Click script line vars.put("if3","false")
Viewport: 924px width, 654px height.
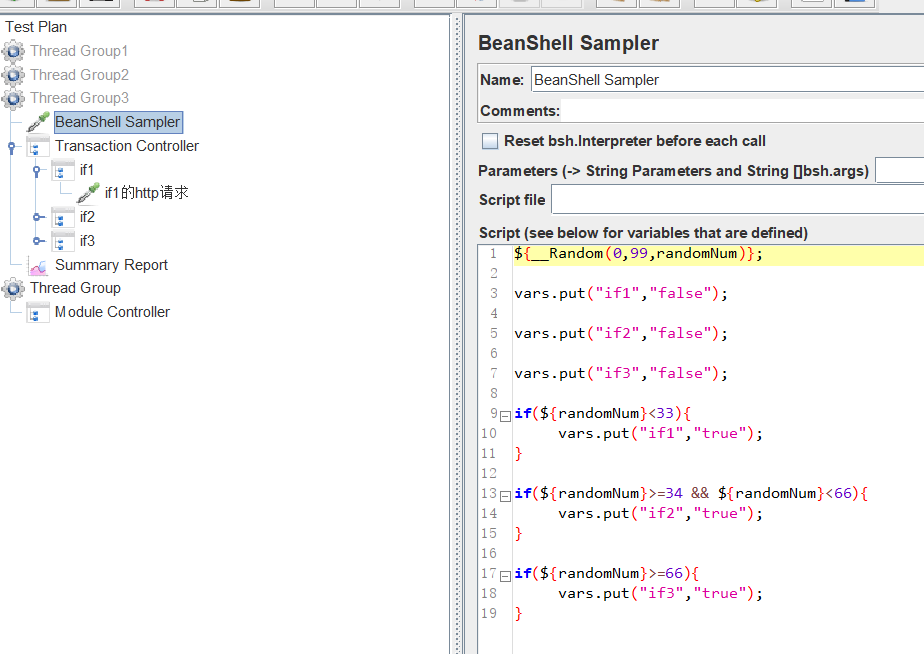(x=621, y=374)
